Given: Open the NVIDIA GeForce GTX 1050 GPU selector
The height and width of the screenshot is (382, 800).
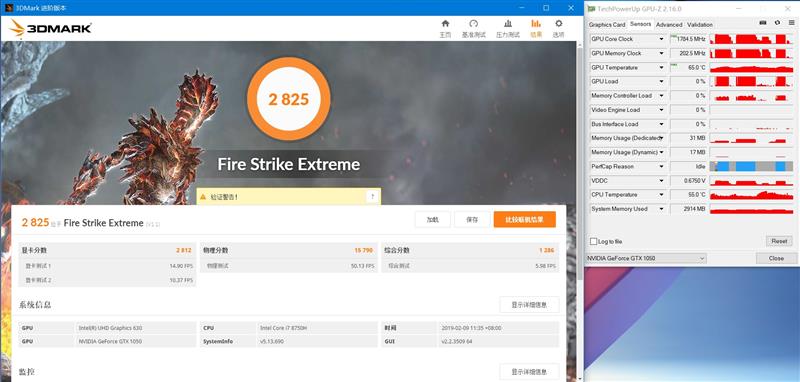Looking at the screenshot, I should (646, 258).
